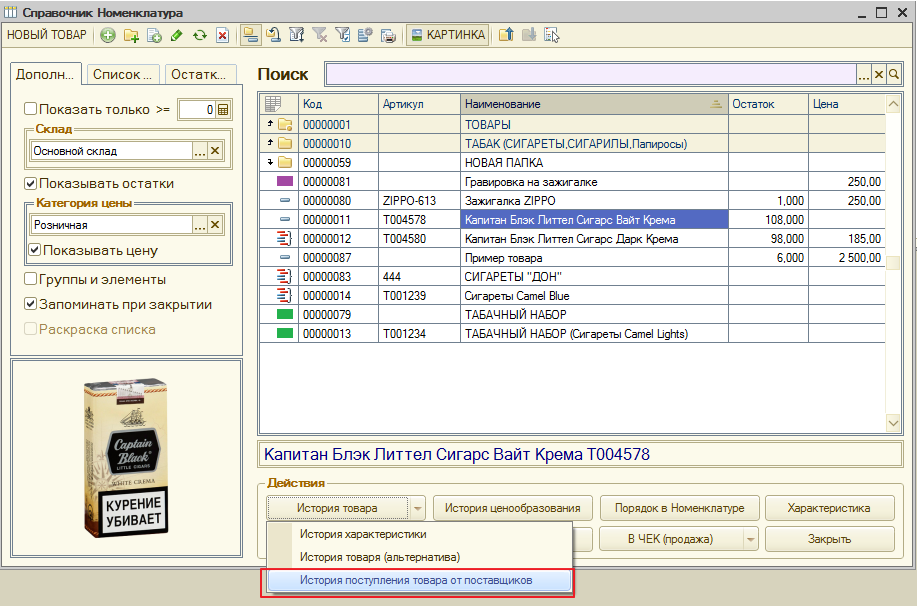The width and height of the screenshot is (917, 606).
Task: Choose История характеристики menu item
Action: 419,534
